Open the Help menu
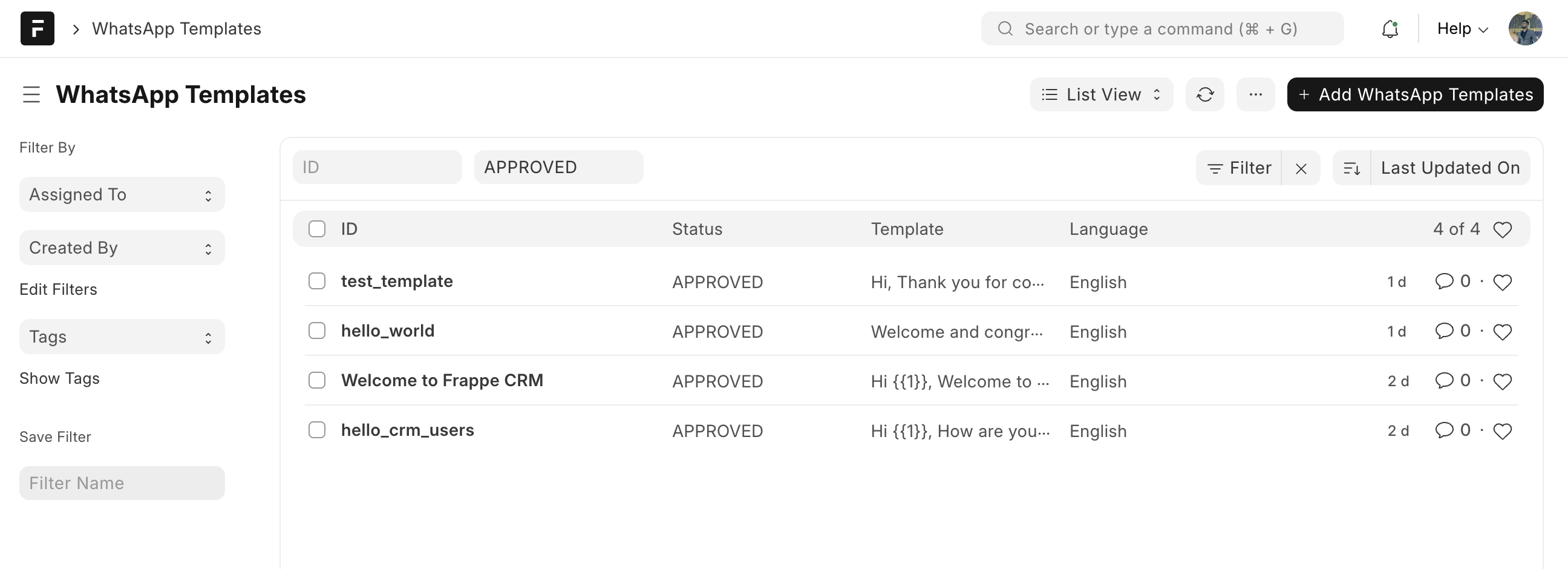 pos(1462,28)
